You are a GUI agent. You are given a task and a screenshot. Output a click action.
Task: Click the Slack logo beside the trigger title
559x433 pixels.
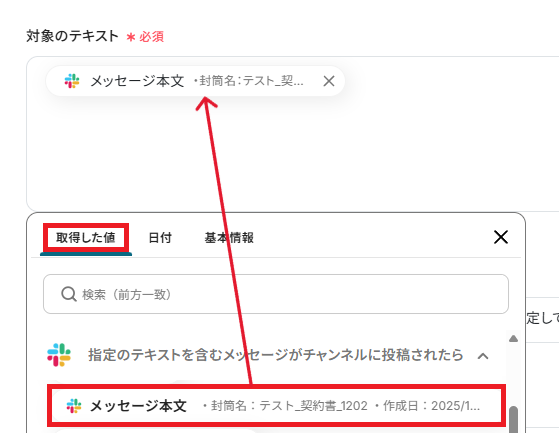coord(59,355)
